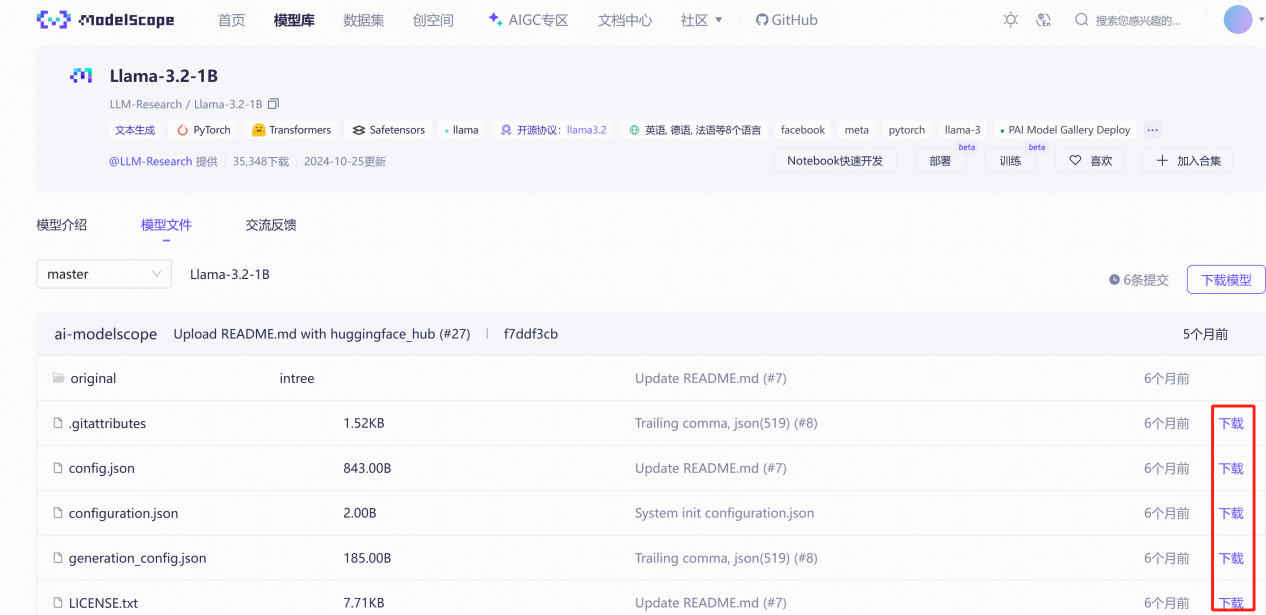Click the Safetensors tag
This screenshot has height=615, width=1266.
(389, 130)
